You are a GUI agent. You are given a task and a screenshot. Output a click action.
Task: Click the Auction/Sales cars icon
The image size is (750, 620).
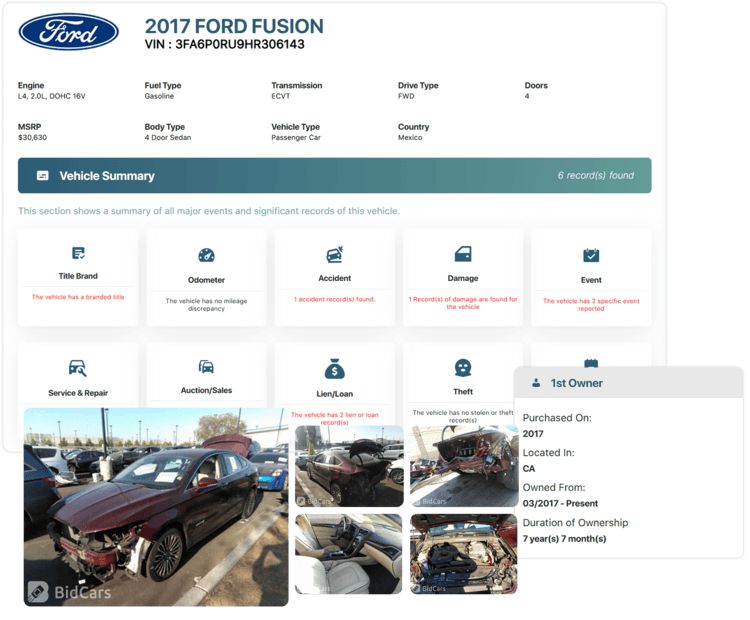click(206, 367)
